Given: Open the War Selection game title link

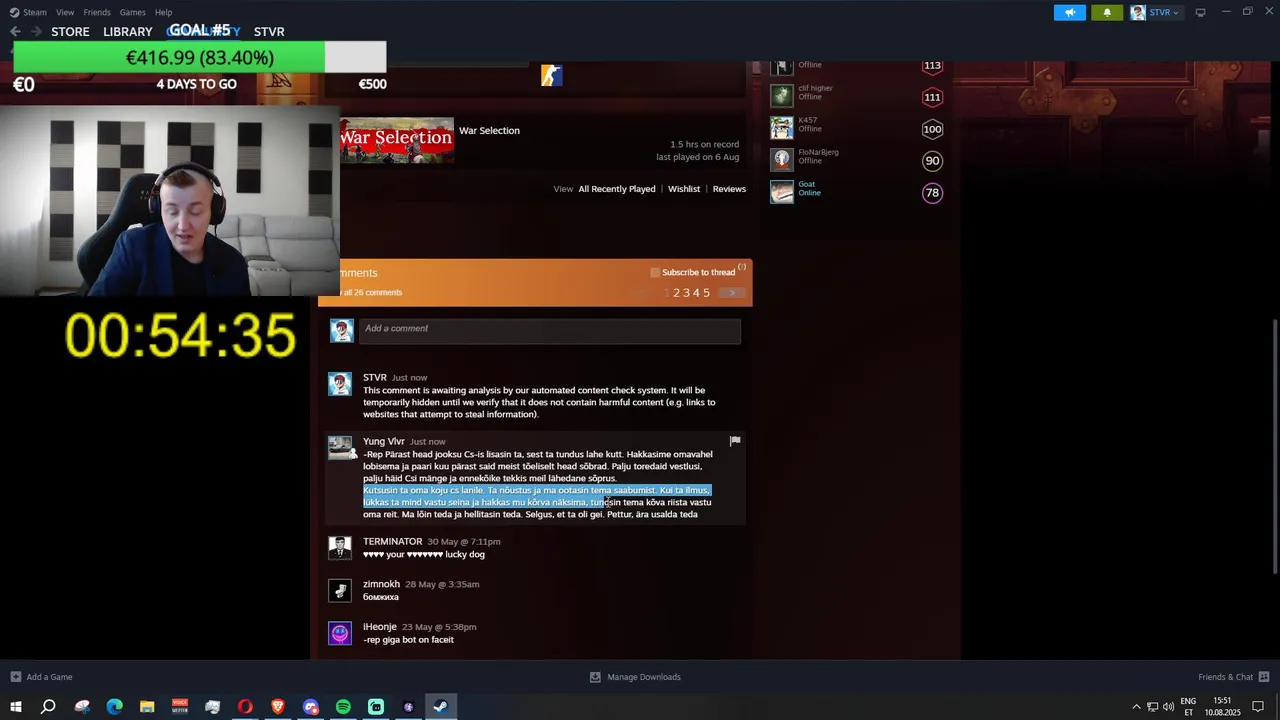Looking at the screenshot, I should [489, 130].
